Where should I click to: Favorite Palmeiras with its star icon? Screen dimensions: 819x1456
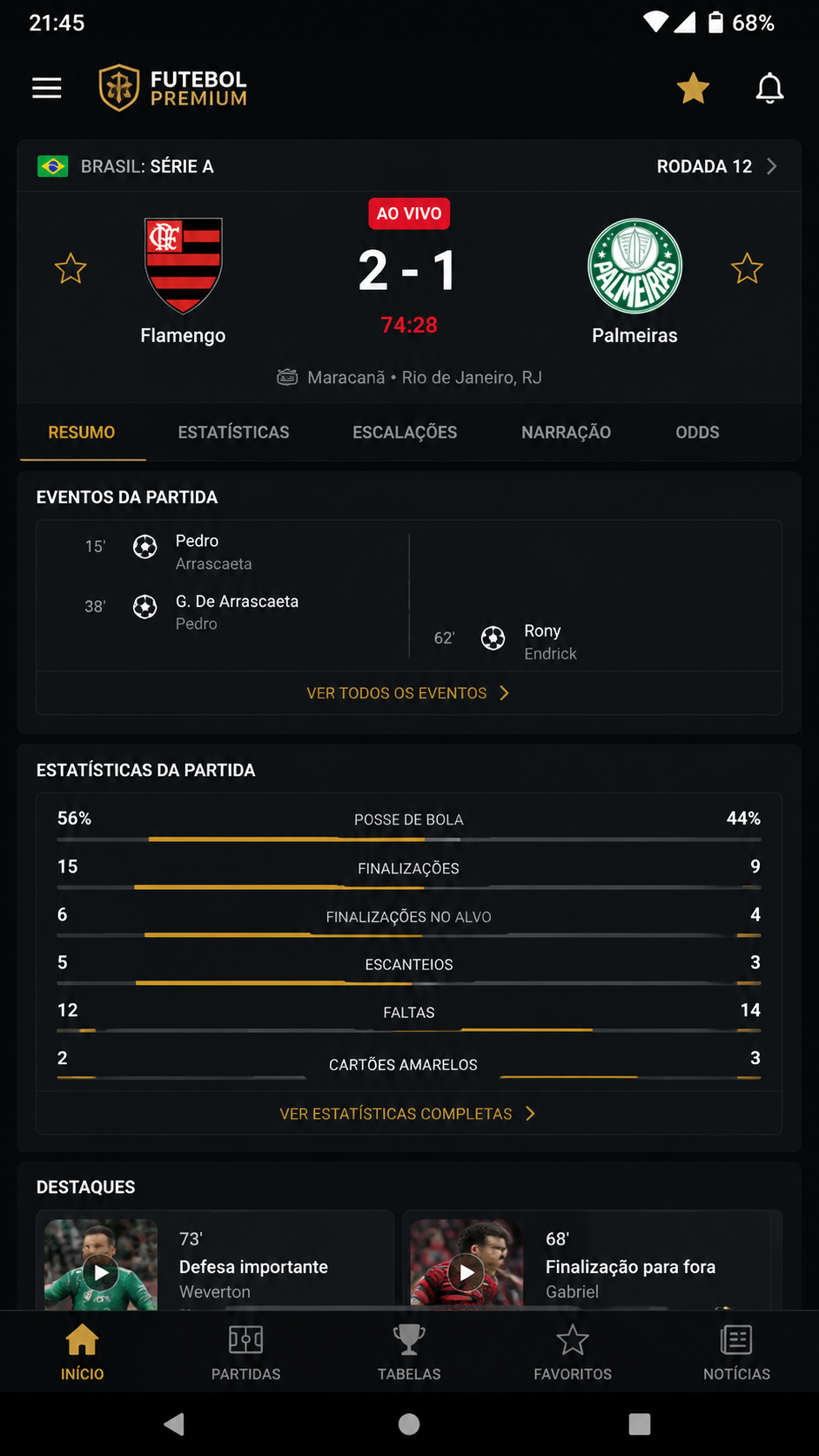tap(747, 268)
